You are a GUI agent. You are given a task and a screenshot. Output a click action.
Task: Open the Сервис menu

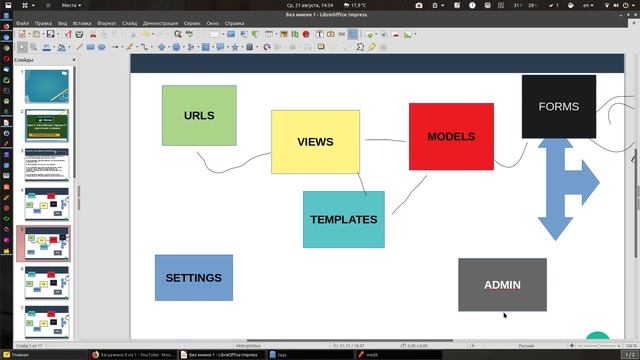click(x=192, y=23)
